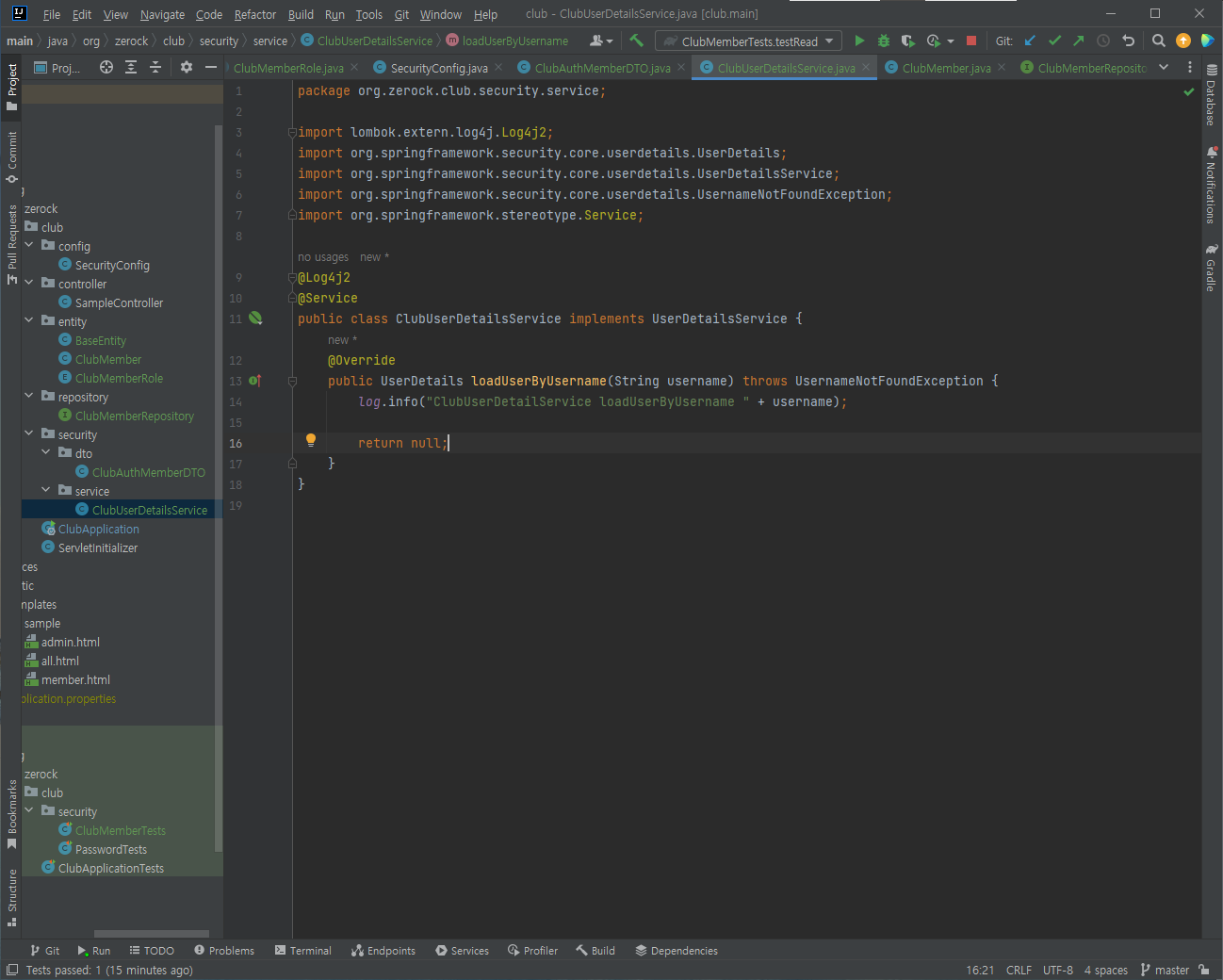The width and height of the screenshot is (1223, 980).
Task: Open the Navigate menu
Action: [x=162, y=14]
